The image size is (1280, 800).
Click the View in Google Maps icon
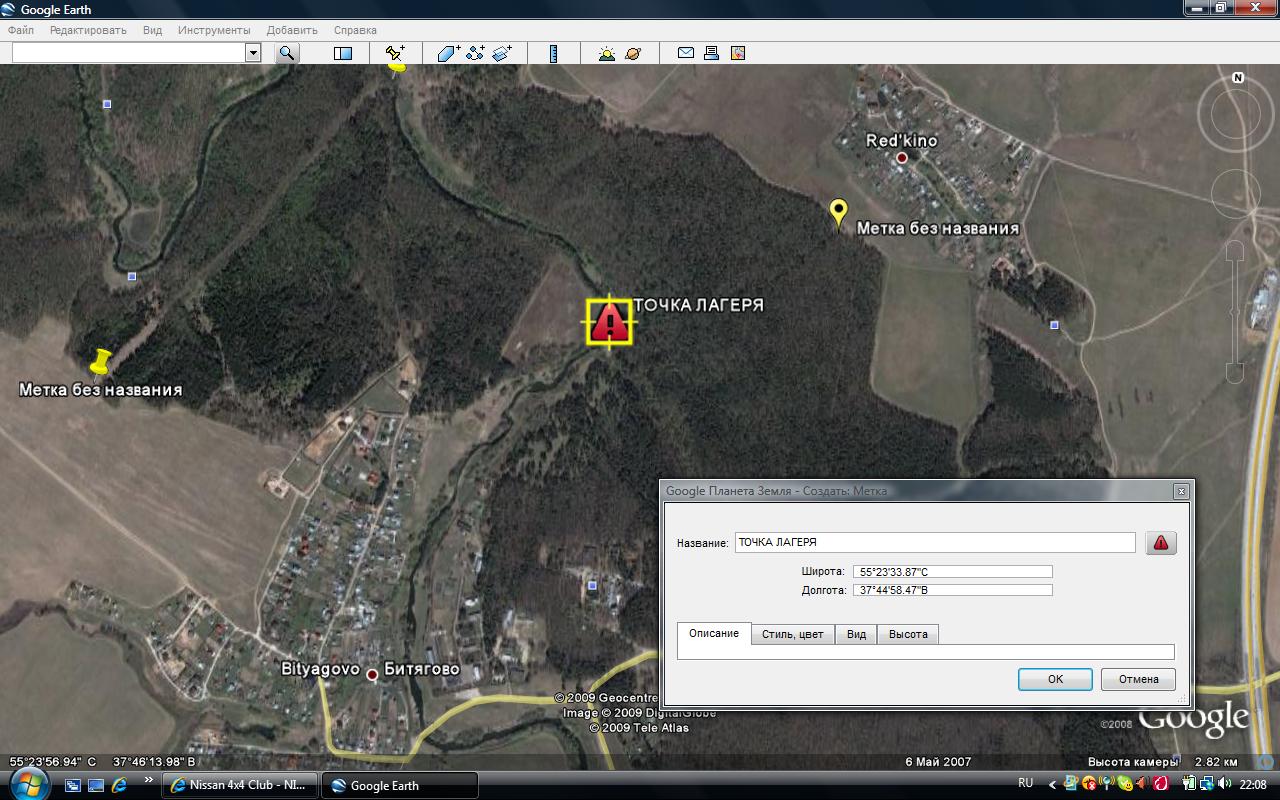click(x=738, y=53)
